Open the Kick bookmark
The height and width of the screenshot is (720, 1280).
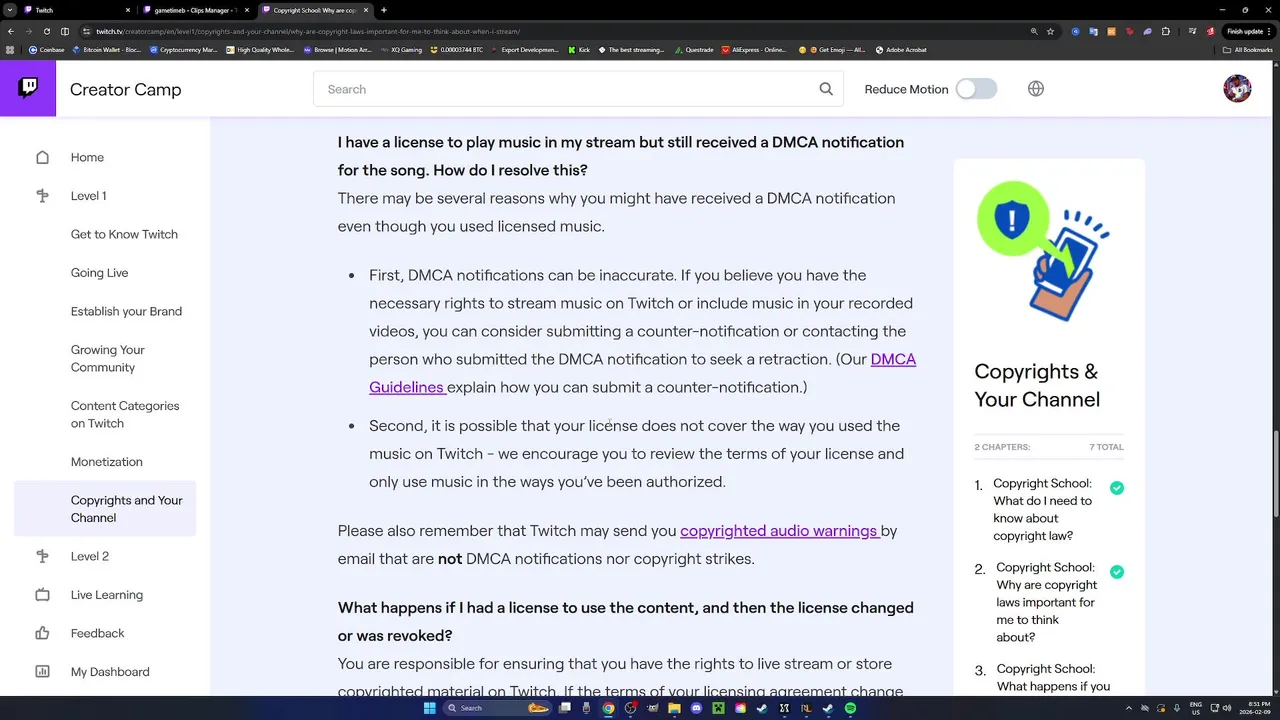pos(579,49)
